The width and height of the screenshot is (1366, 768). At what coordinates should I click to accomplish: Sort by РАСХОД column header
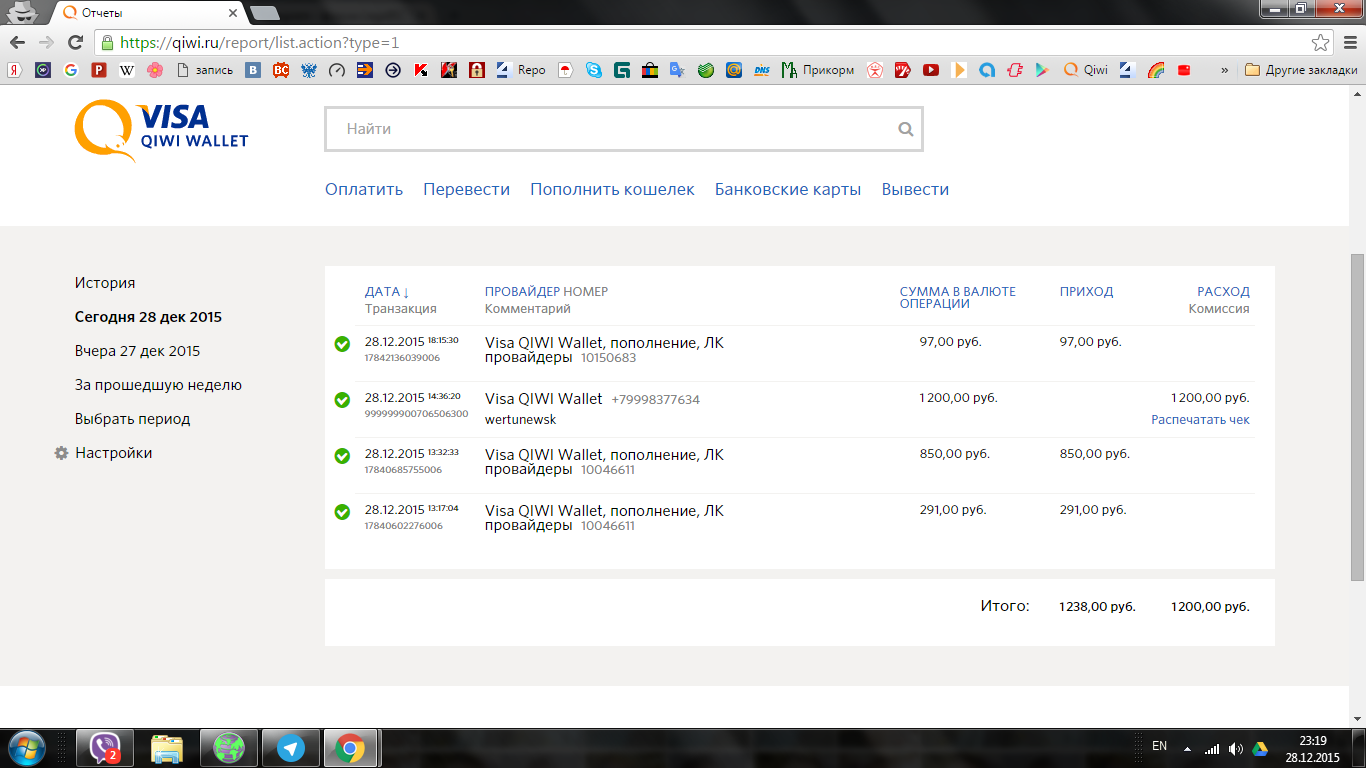point(1223,292)
